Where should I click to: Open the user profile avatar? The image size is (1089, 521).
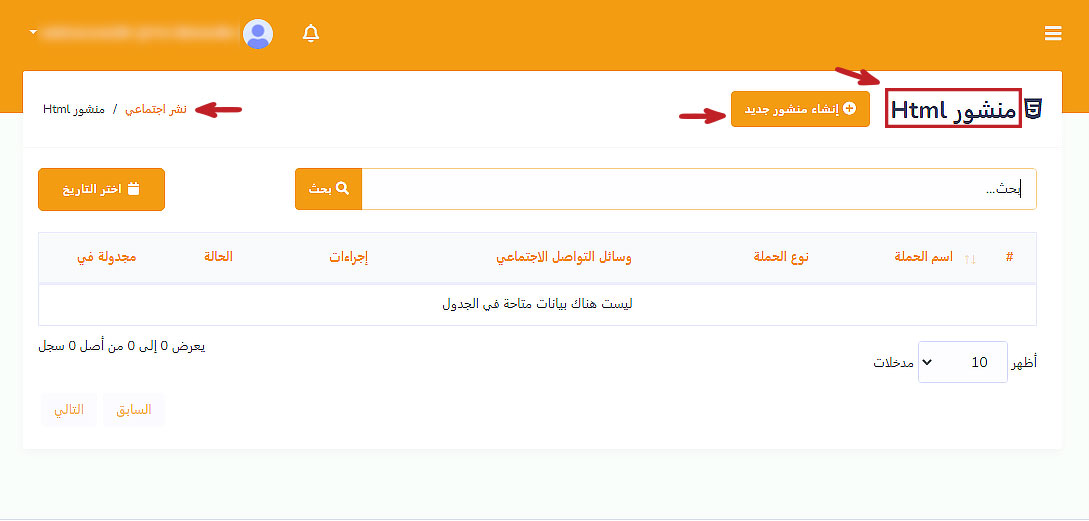258,34
